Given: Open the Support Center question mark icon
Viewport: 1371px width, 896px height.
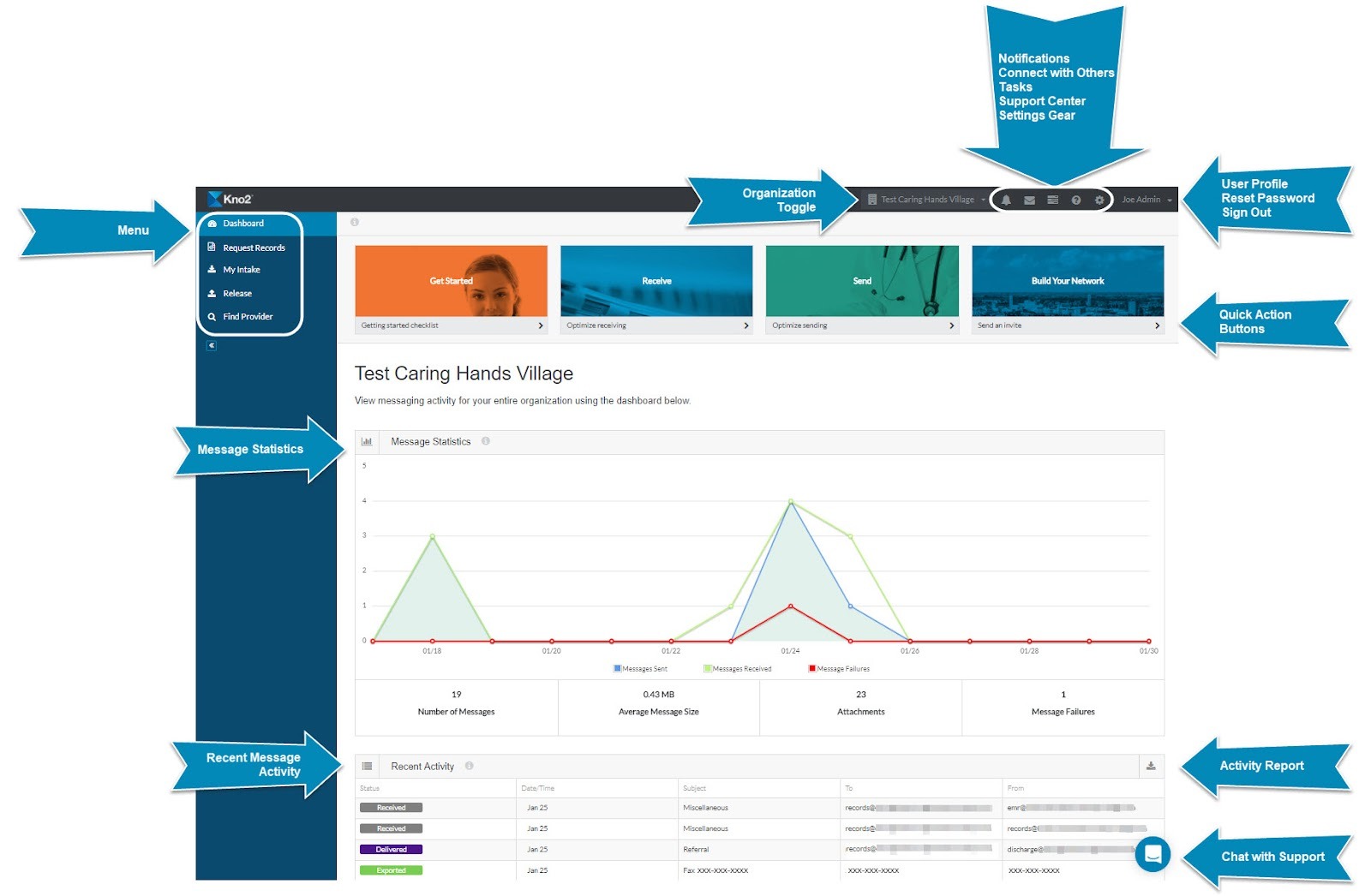Looking at the screenshot, I should pyautogui.click(x=1076, y=200).
